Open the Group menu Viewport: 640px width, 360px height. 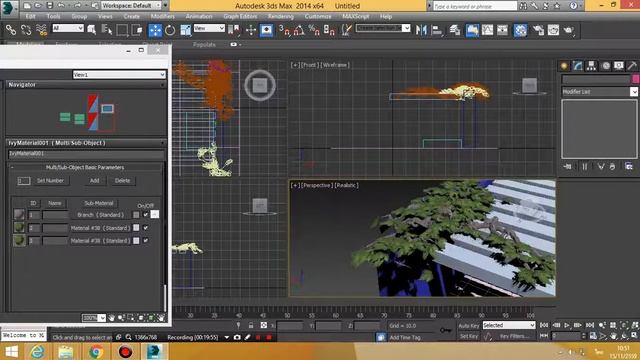(x=79, y=16)
